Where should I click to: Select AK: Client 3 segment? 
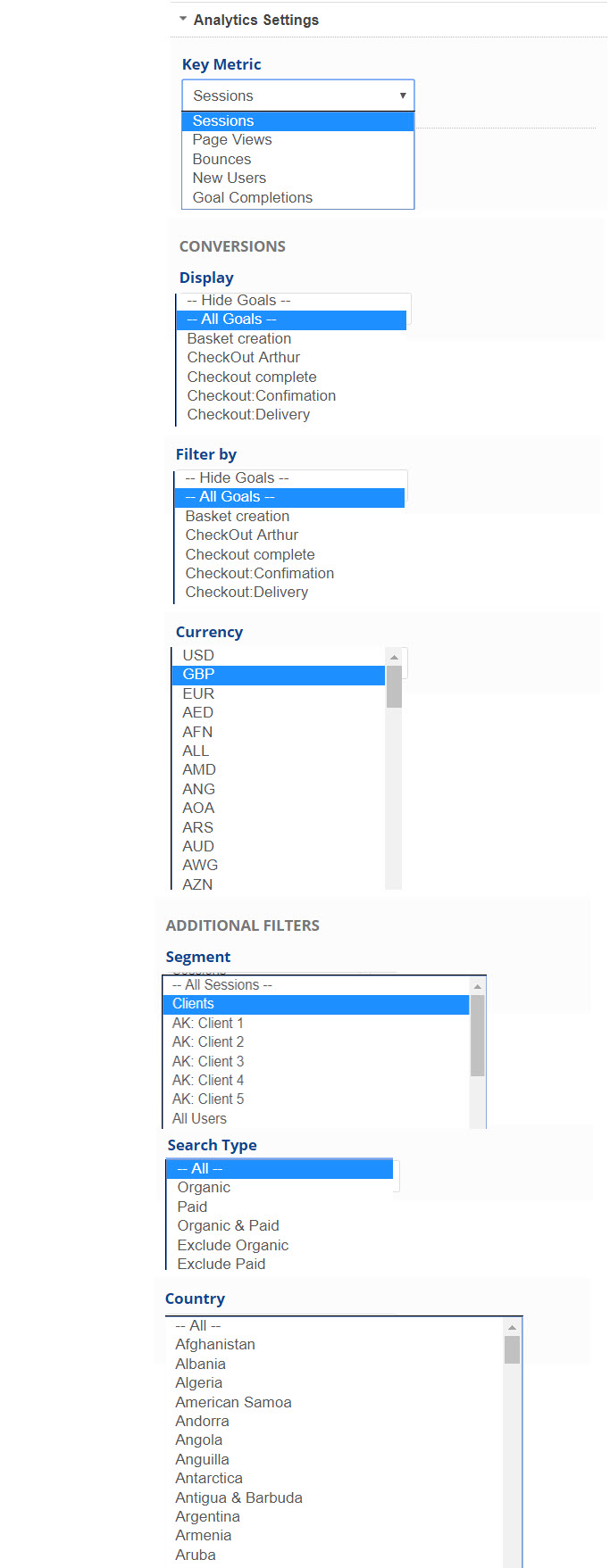point(208,1062)
